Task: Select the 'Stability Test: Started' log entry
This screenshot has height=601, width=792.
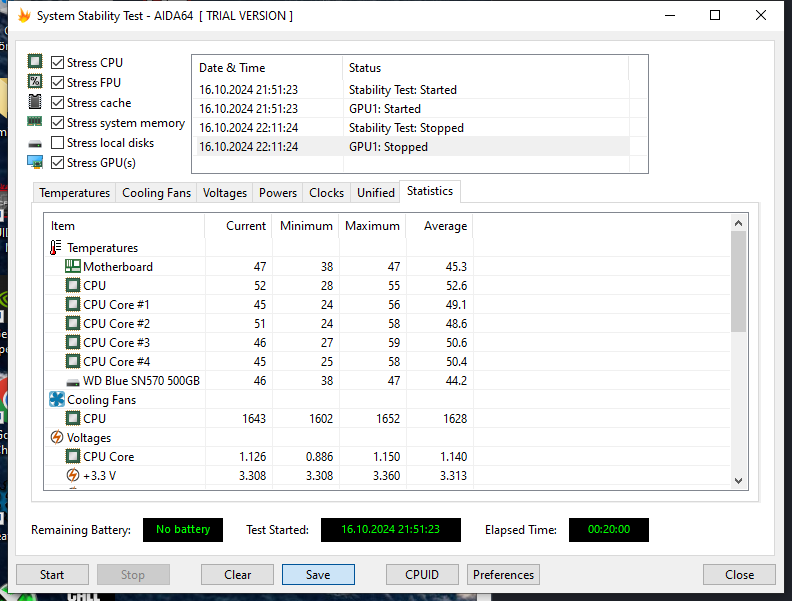Action: click(411, 90)
